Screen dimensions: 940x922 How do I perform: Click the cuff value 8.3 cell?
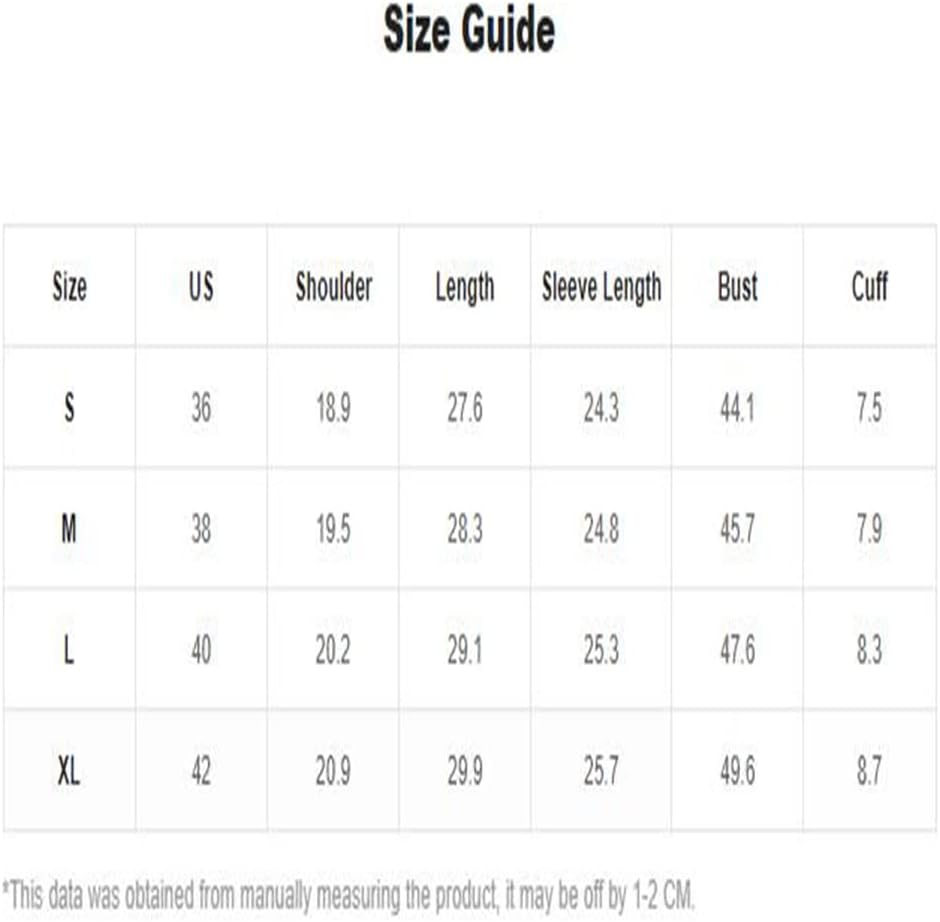pos(869,650)
